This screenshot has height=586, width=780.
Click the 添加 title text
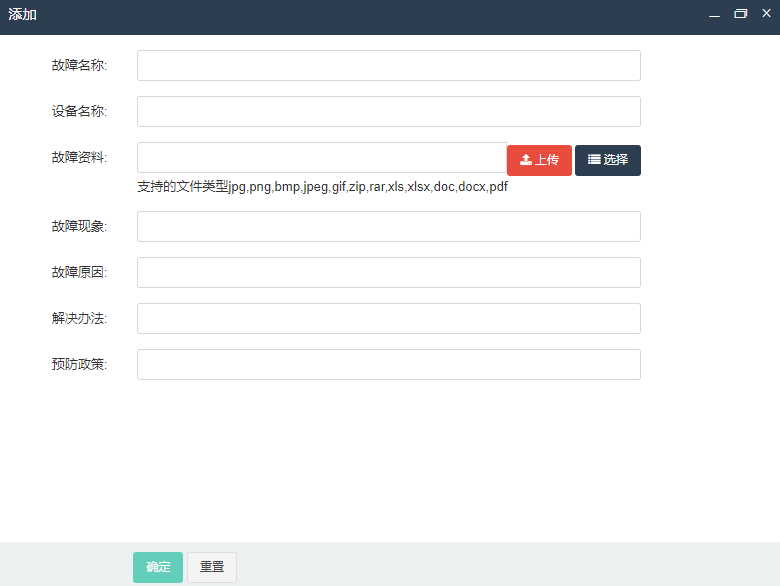(x=22, y=14)
